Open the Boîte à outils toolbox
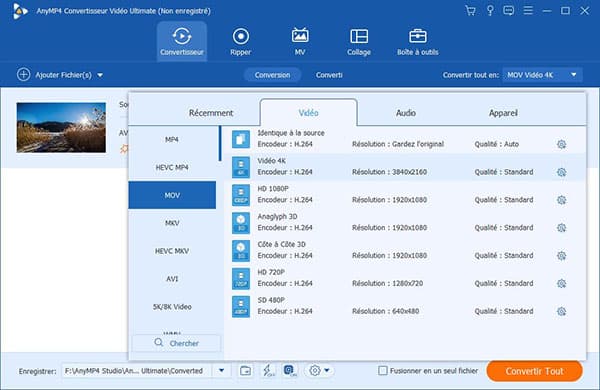 (417, 41)
